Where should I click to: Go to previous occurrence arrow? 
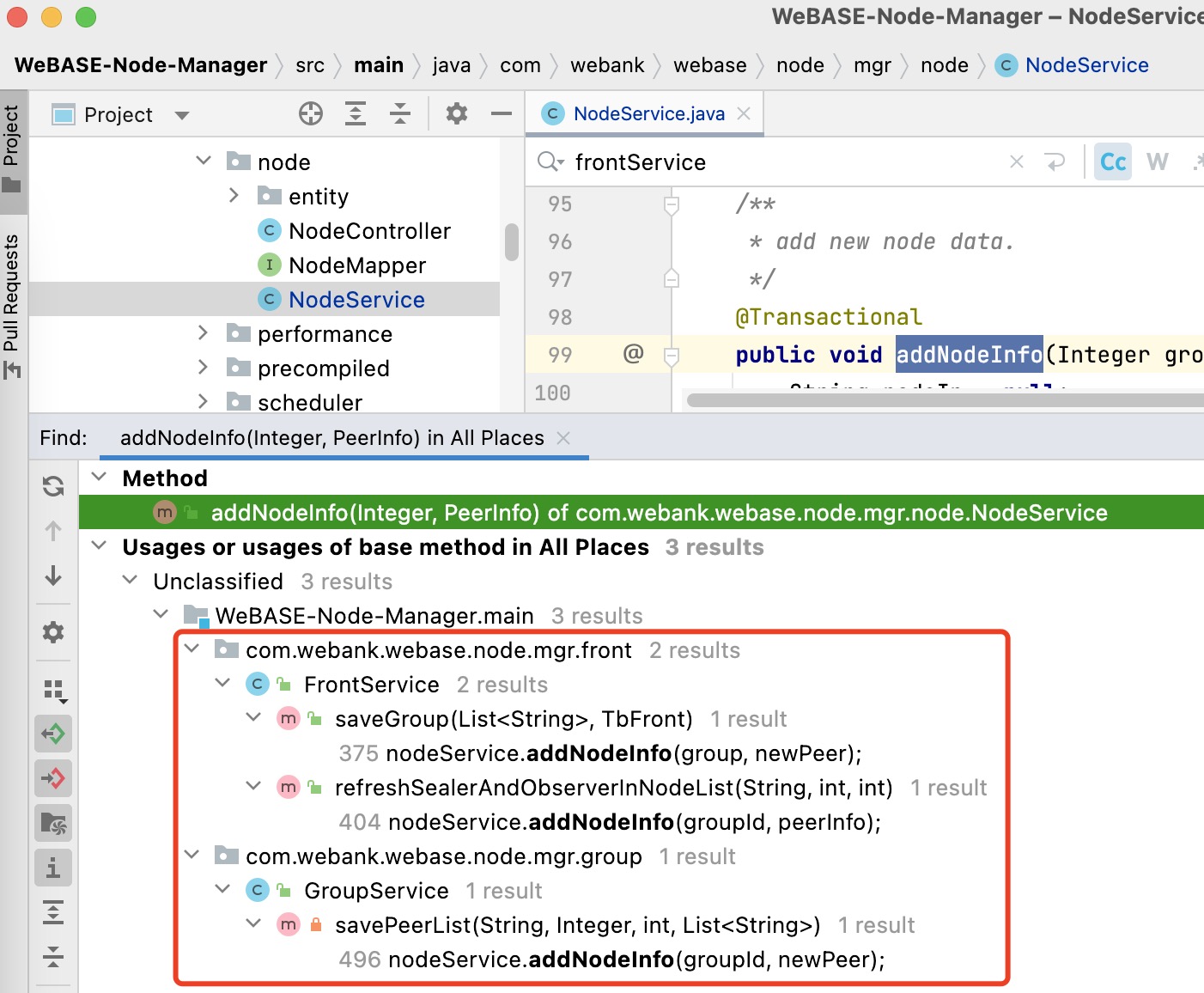coord(53,531)
